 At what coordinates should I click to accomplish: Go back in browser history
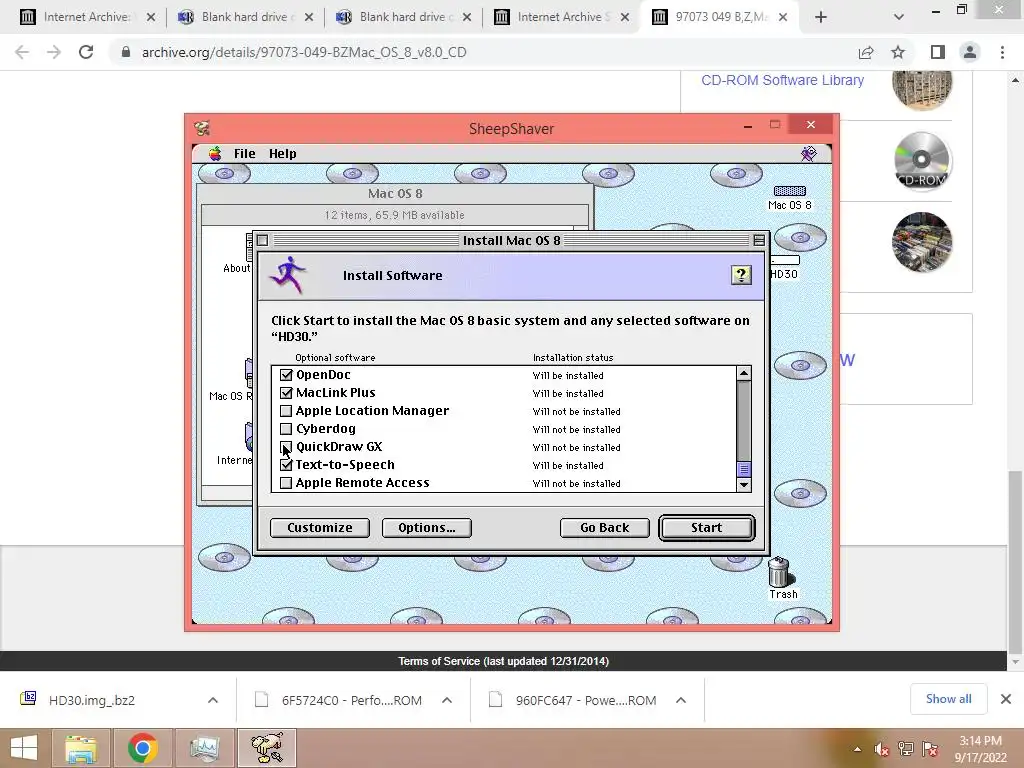[x=22, y=52]
